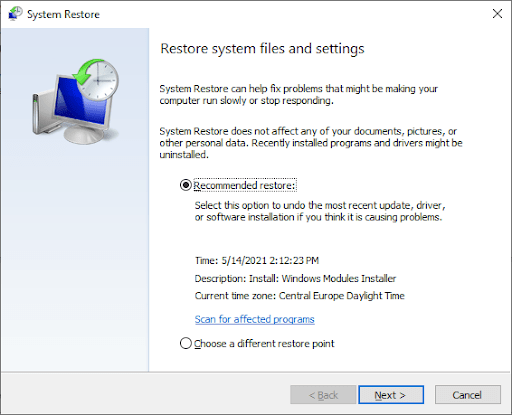Open the Scan for affected programs link

(254, 319)
